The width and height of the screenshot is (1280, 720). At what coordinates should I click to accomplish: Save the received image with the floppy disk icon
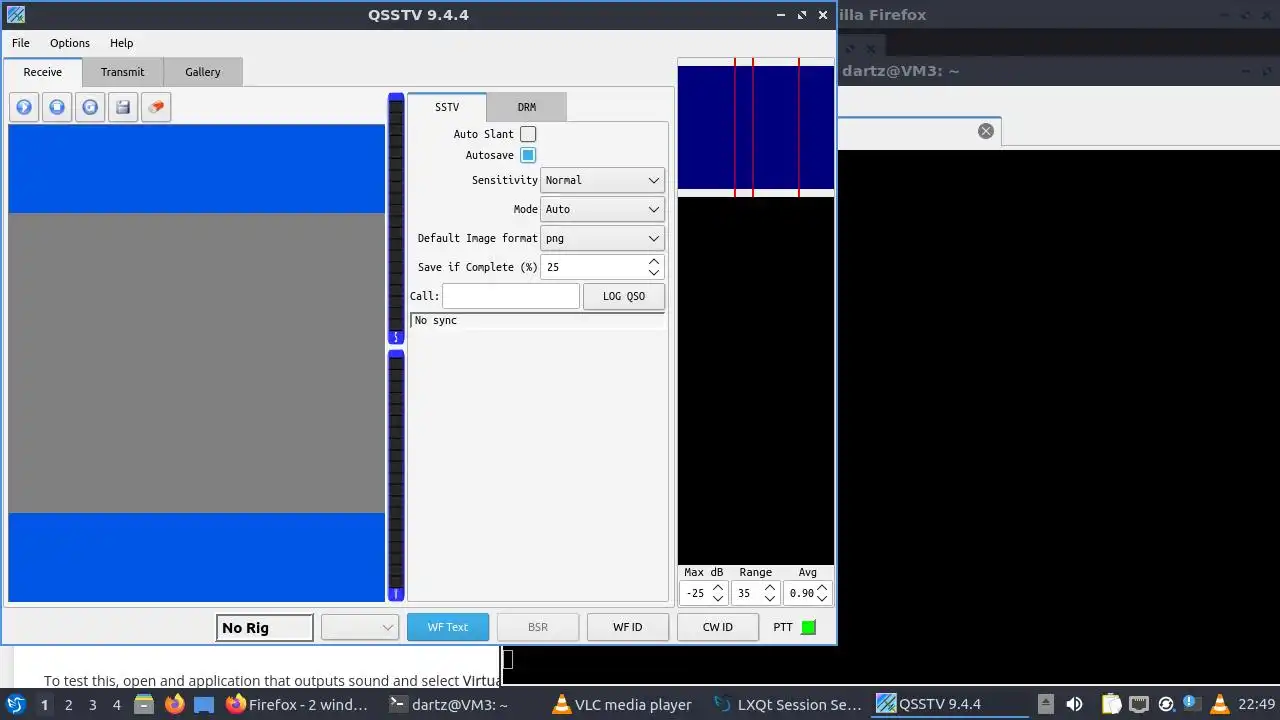coord(123,107)
